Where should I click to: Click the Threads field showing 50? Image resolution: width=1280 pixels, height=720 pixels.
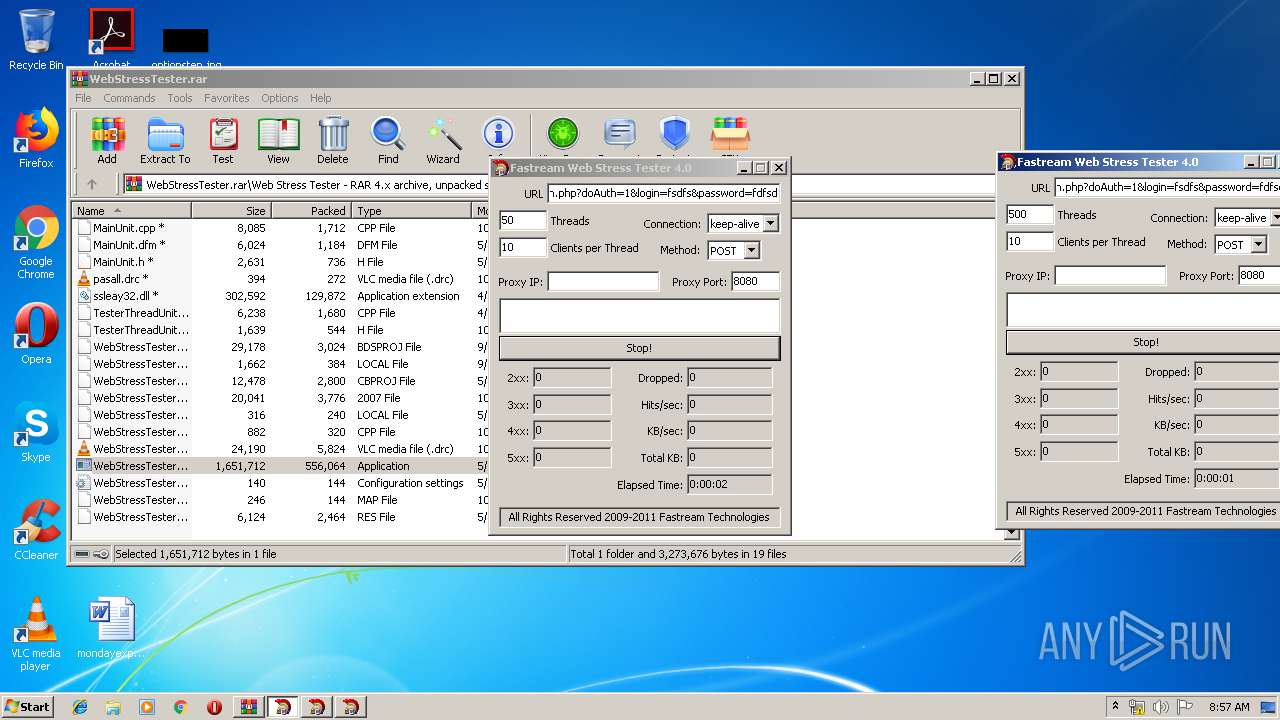523,220
